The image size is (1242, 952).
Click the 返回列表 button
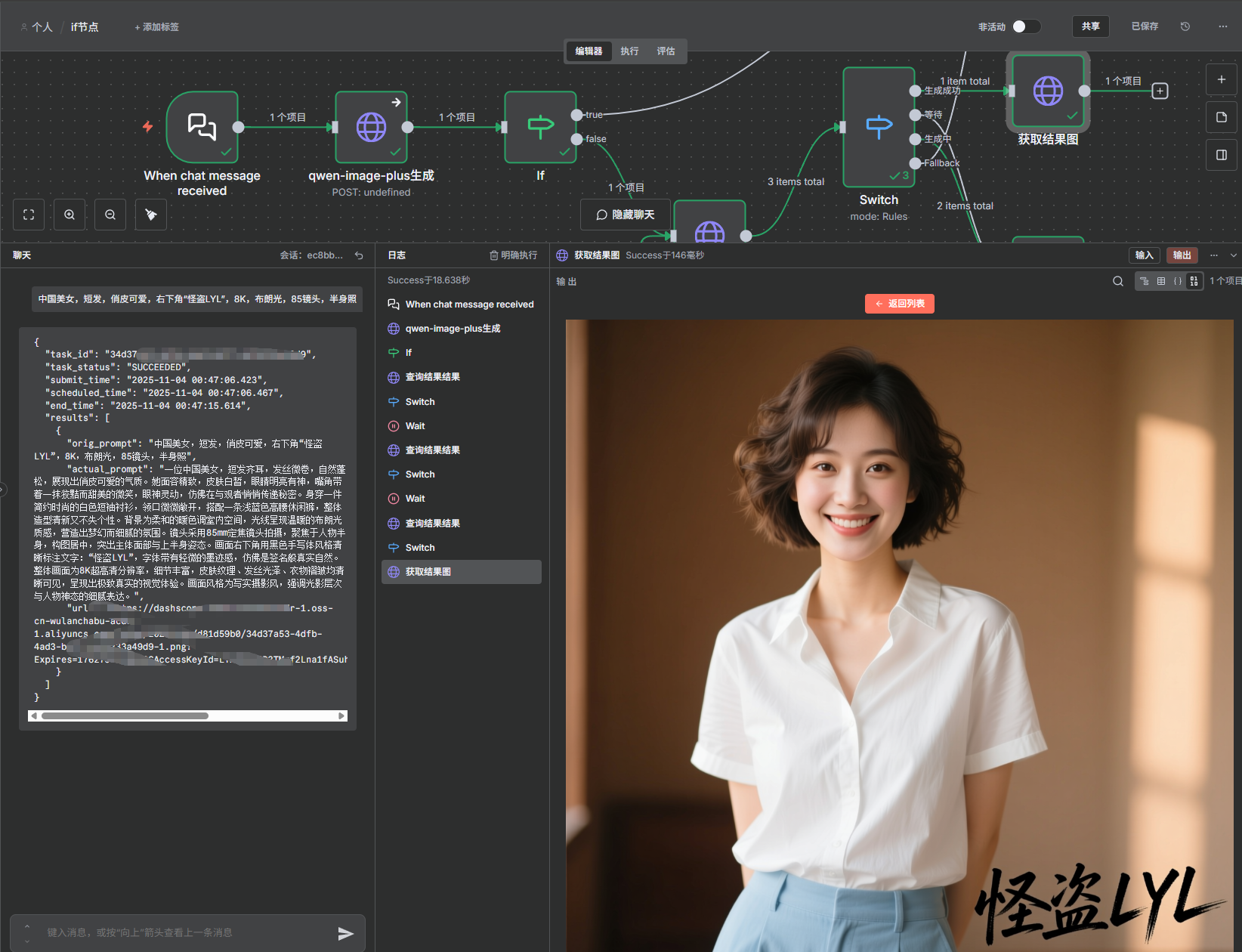900,304
